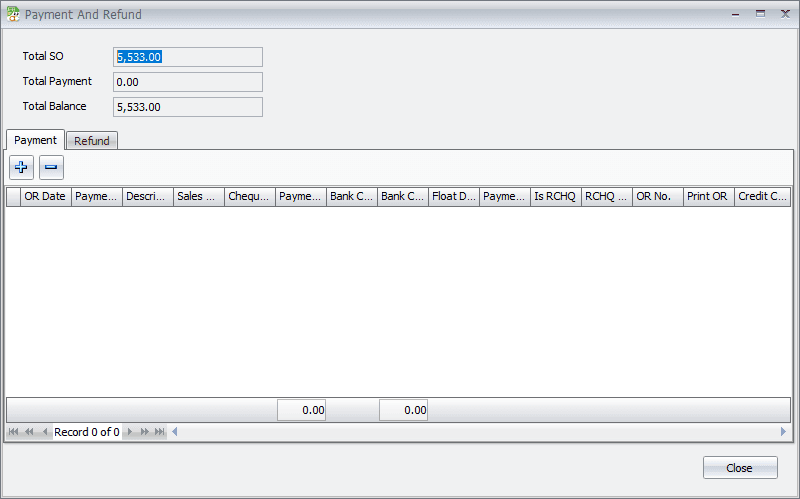Sort by Descri... column header
This screenshot has width=800, height=499.
(x=148, y=196)
